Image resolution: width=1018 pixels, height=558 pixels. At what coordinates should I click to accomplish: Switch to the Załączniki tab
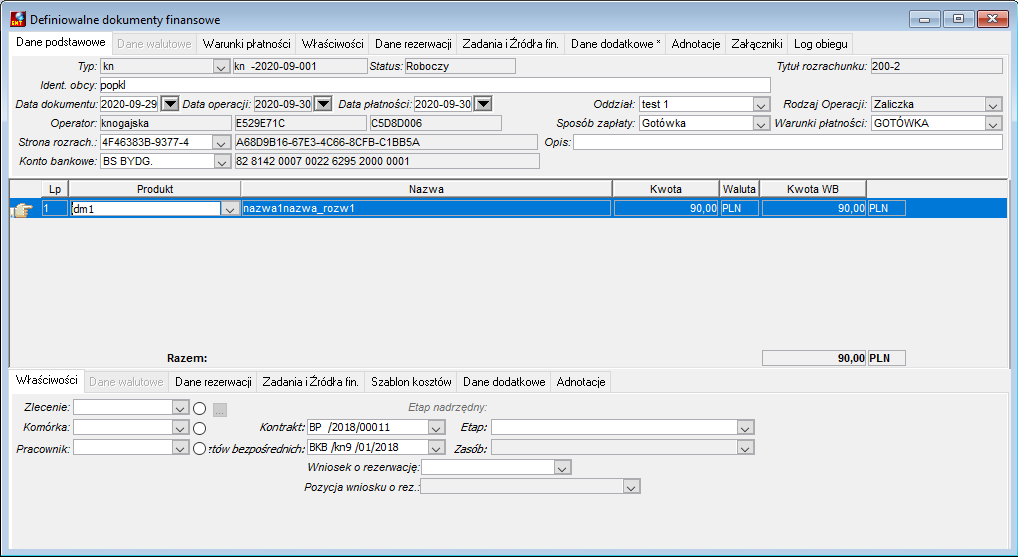pos(757,44)
